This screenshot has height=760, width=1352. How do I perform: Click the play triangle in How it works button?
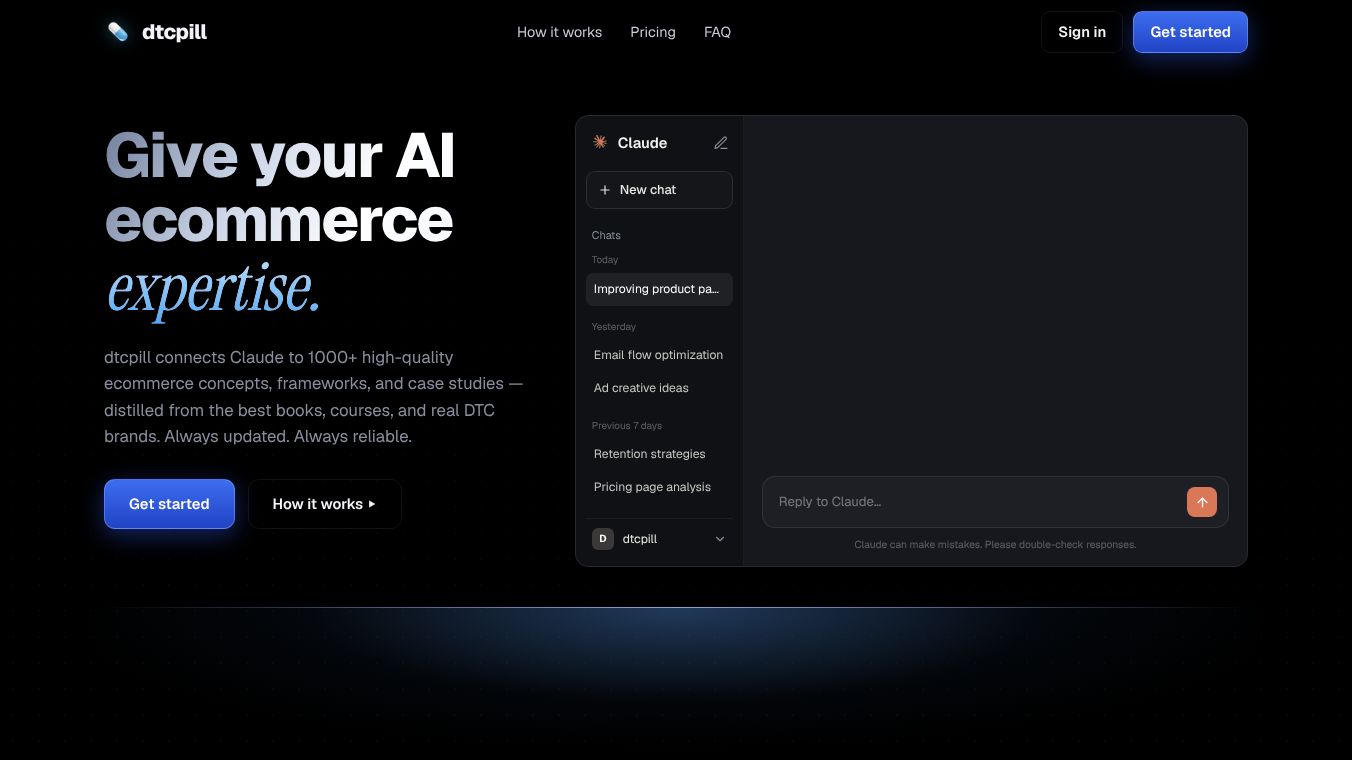372,504
